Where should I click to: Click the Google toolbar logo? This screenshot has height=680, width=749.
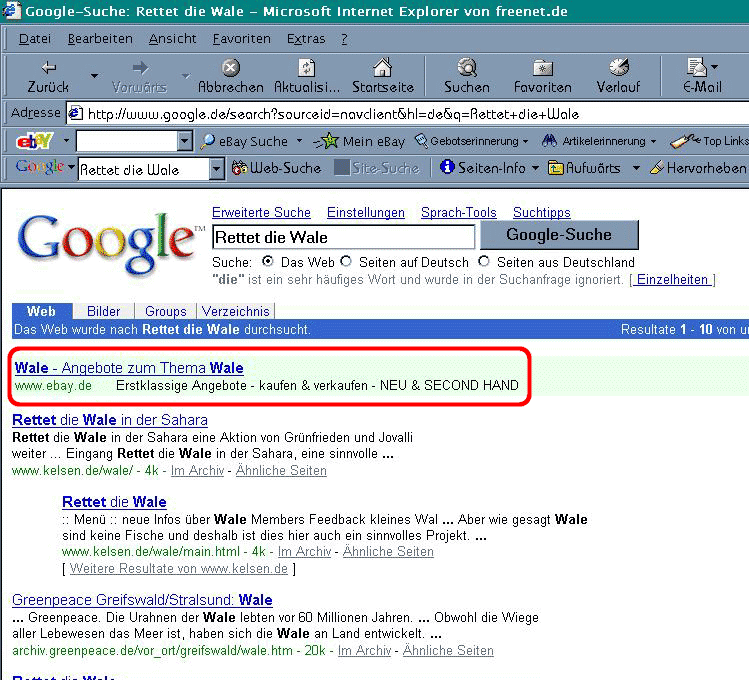pyautogui.click(x=40, y=167)
